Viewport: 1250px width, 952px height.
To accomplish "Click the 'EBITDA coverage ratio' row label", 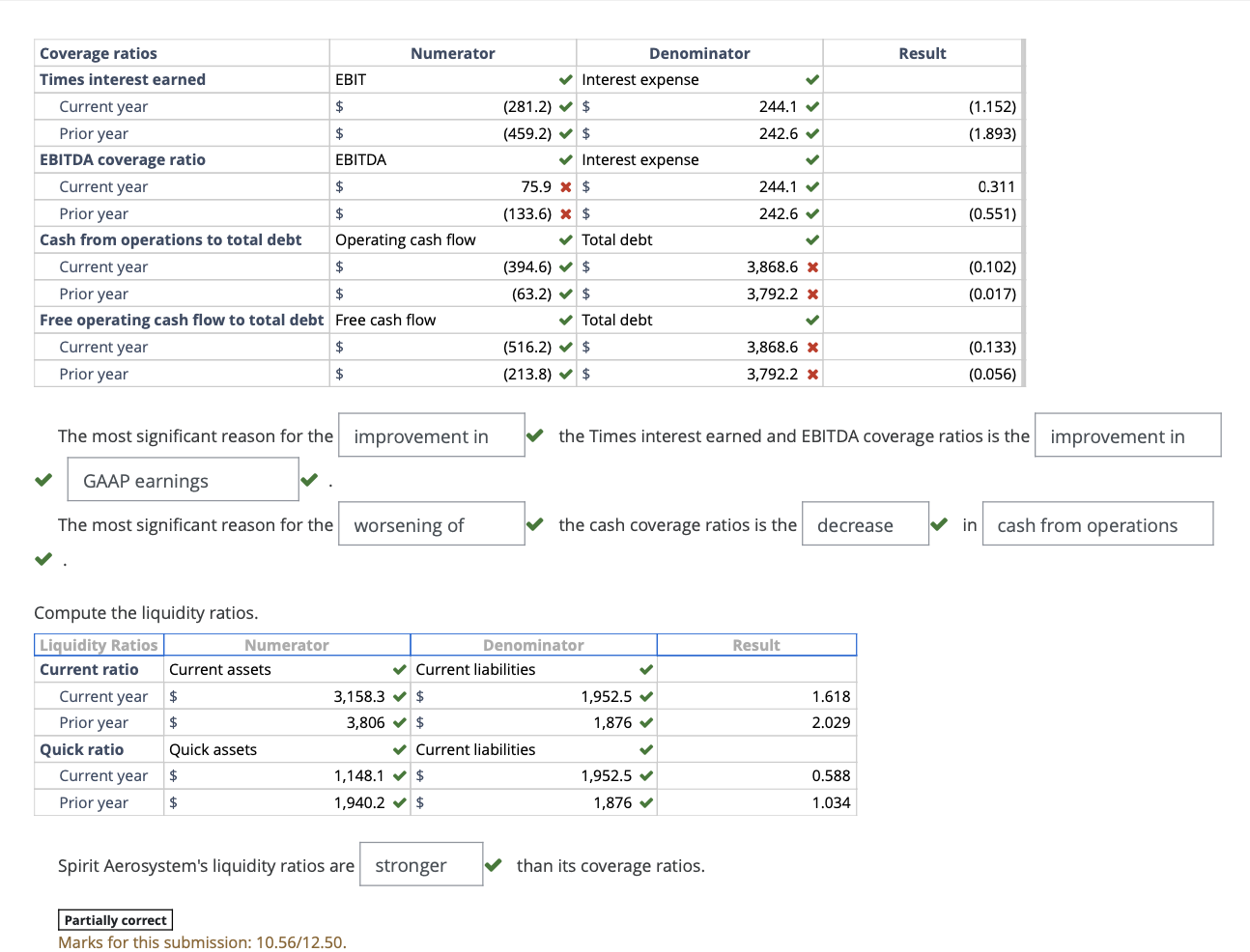I will pos(123,160).
